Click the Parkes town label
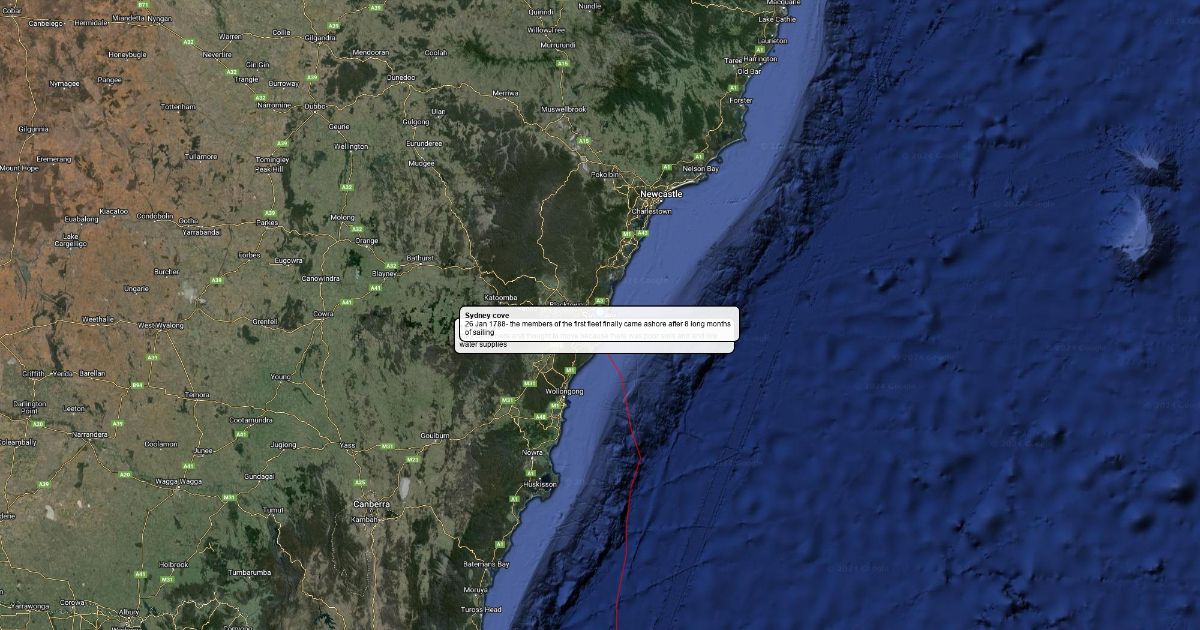This screenshot has width=1200, height=630. pyautogui.click(x=268, y=222)
